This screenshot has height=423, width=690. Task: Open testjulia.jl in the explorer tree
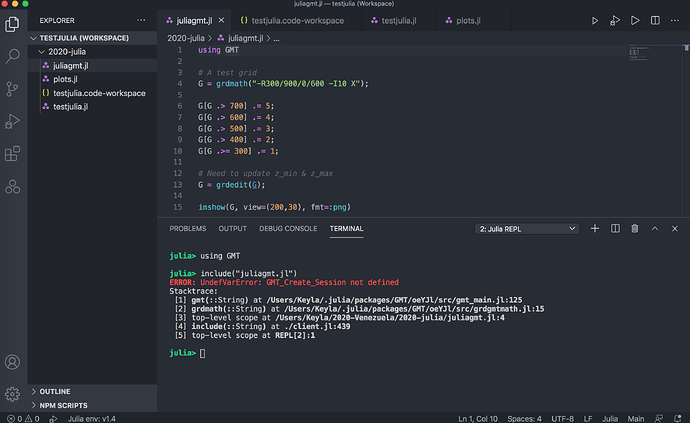tap(92, 107)
